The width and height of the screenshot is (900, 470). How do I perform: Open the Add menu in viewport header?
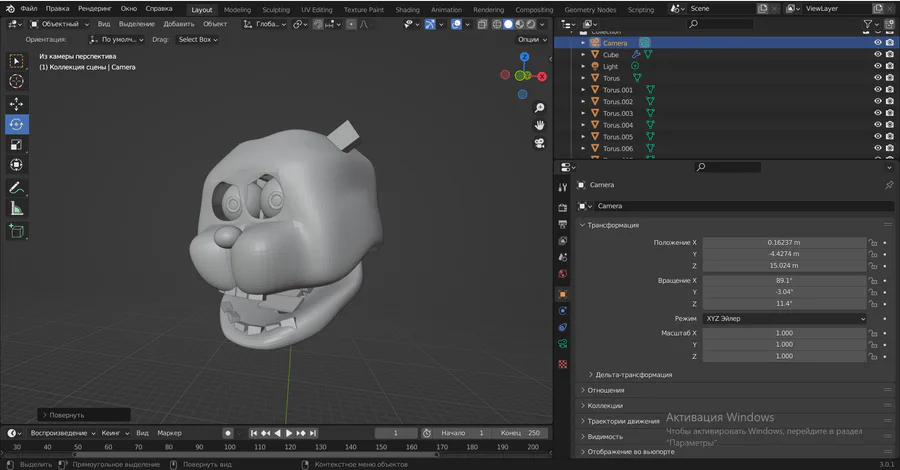pos(179,24)
